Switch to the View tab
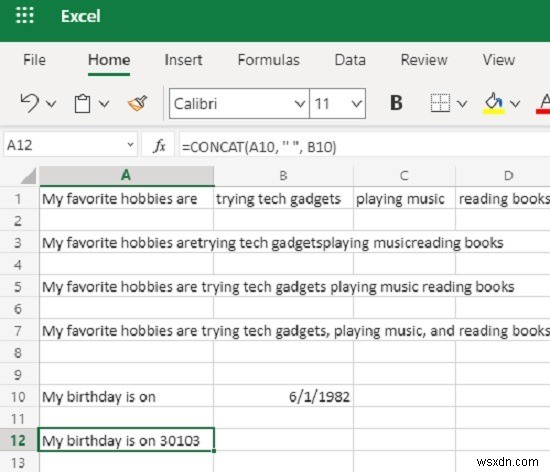 (x=499, y=60)
